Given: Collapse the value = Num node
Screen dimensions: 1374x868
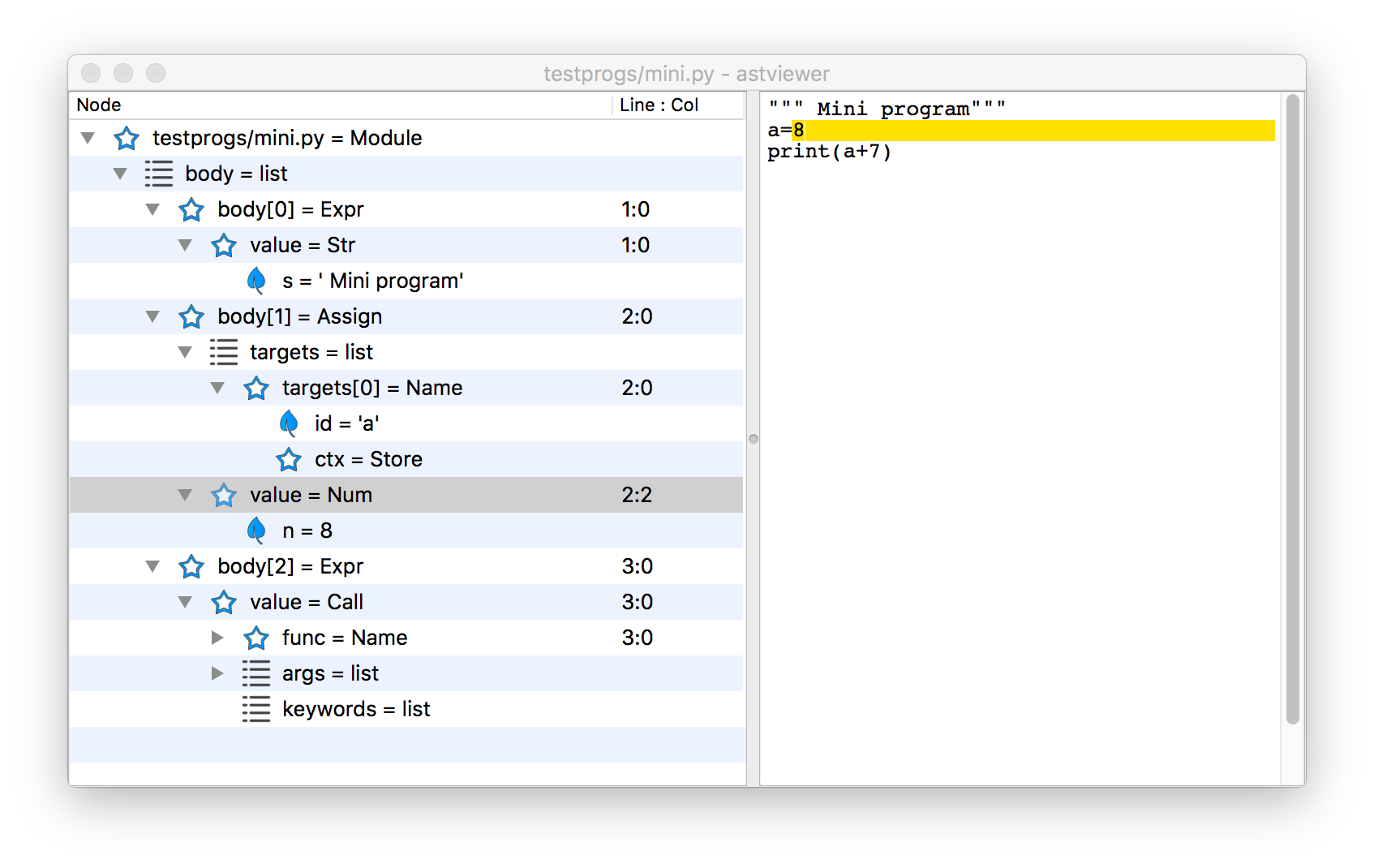Looking at the screenshot, I should pyautogui.click(x=185, y=495).
